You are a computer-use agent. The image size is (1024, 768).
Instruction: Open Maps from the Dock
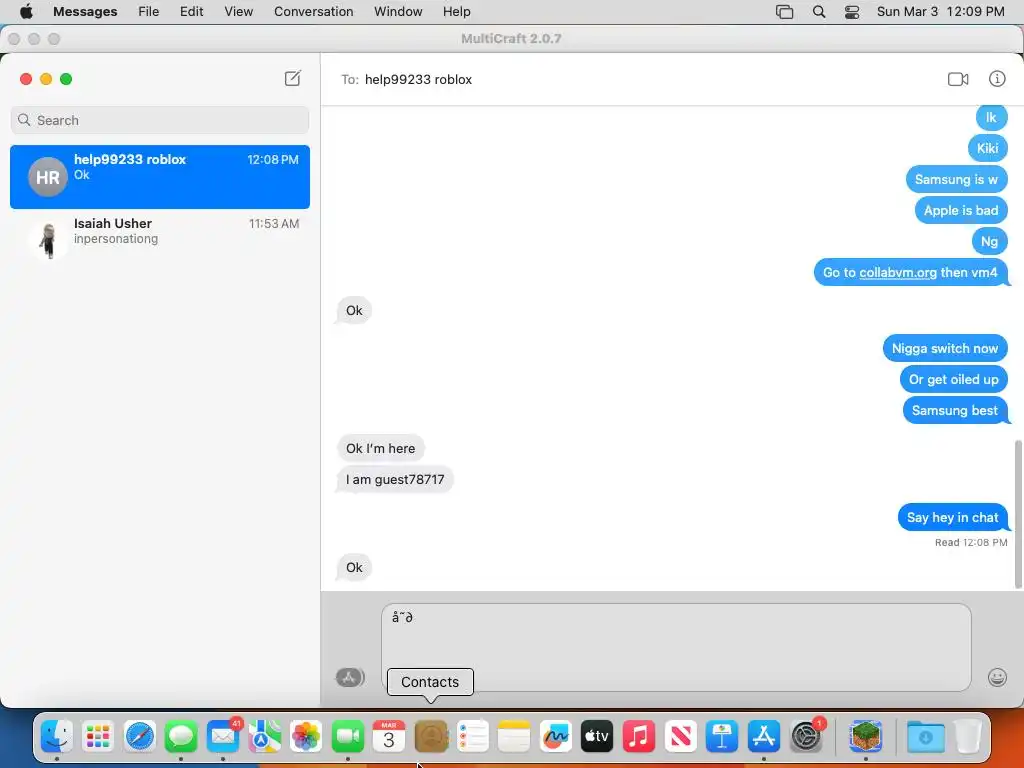click(264, 737)
